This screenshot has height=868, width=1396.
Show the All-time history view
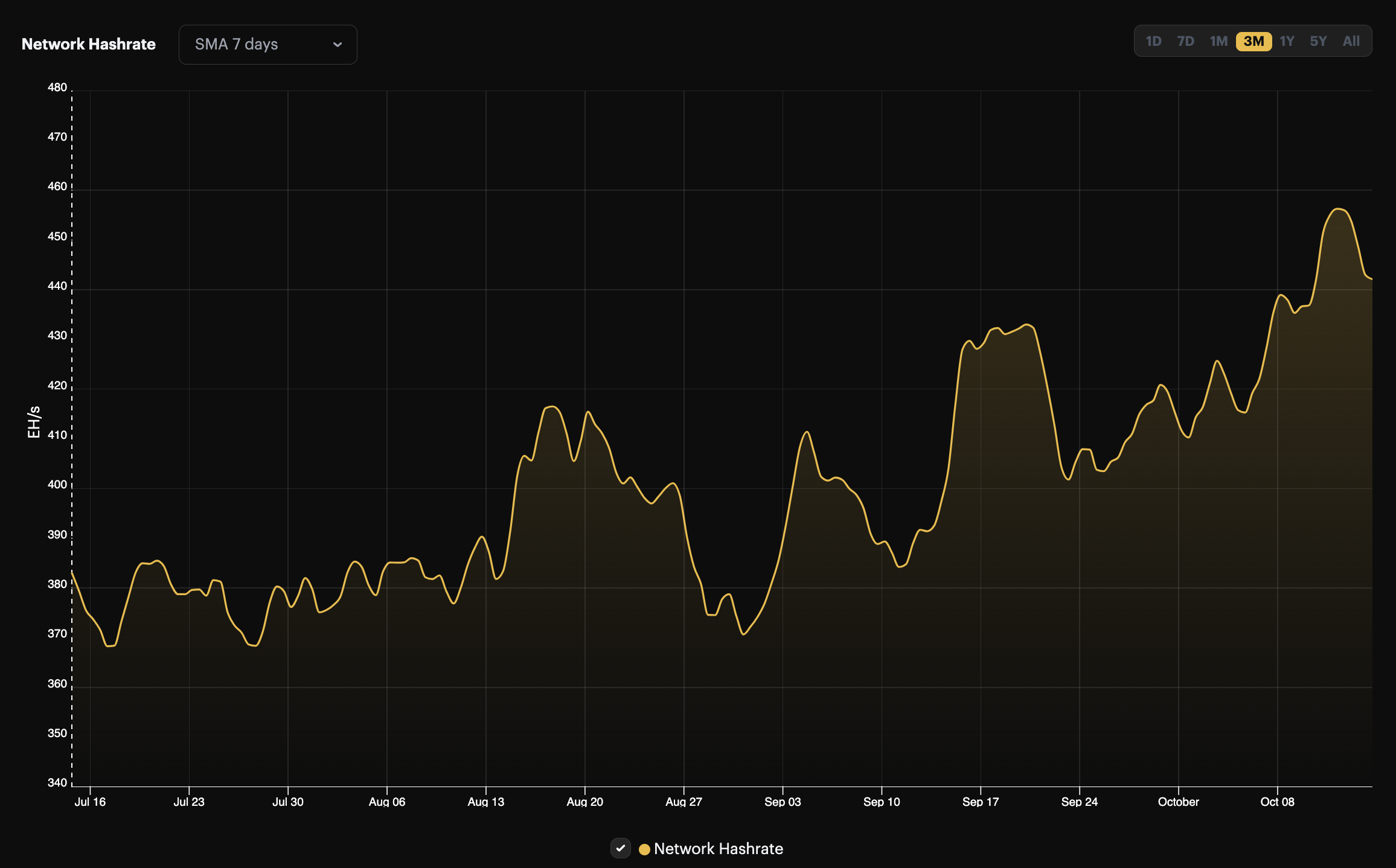click(x=1351, y=40)
